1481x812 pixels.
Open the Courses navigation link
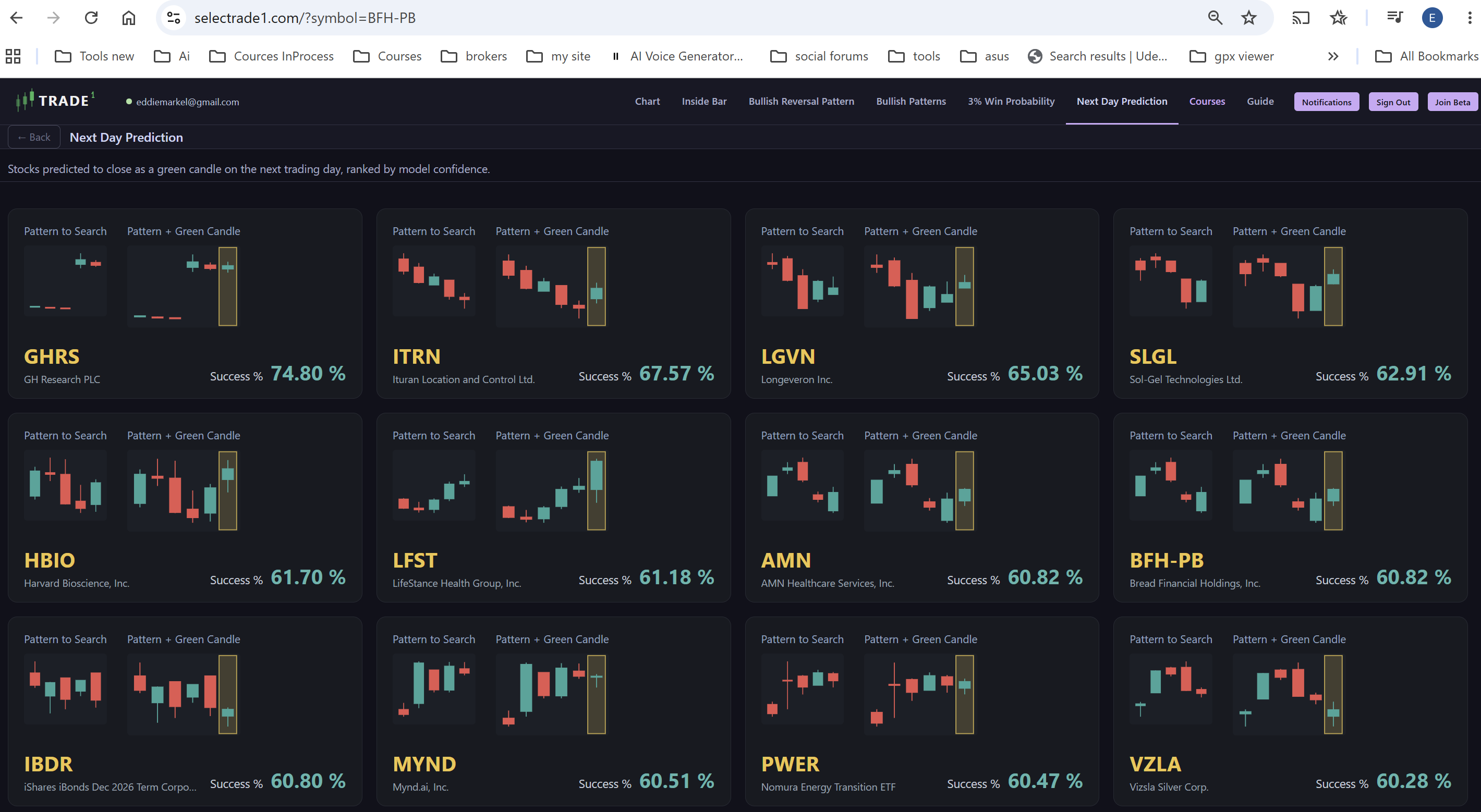(x=1207, y=101)
